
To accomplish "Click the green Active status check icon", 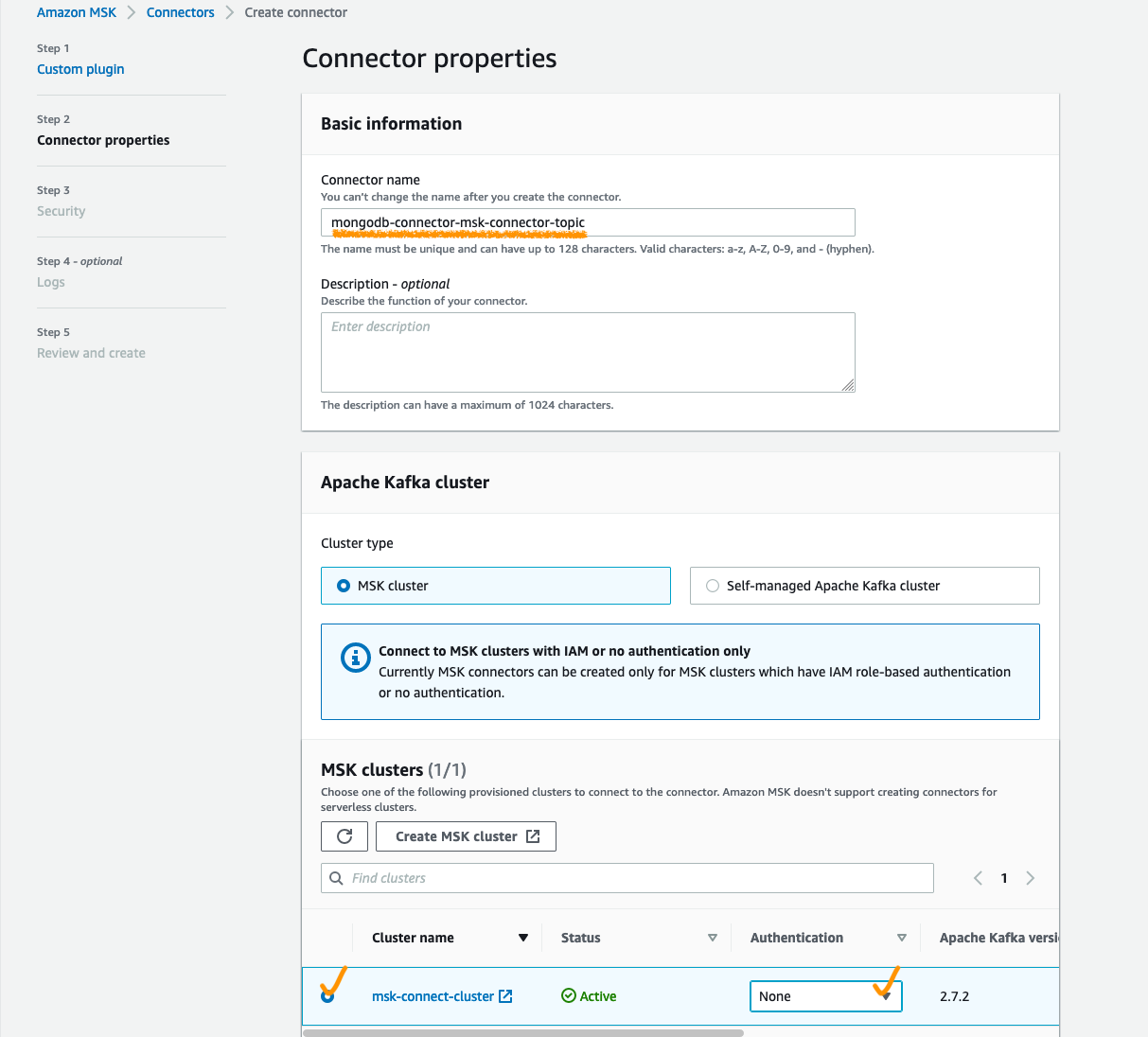I will (x=568, y=996).
